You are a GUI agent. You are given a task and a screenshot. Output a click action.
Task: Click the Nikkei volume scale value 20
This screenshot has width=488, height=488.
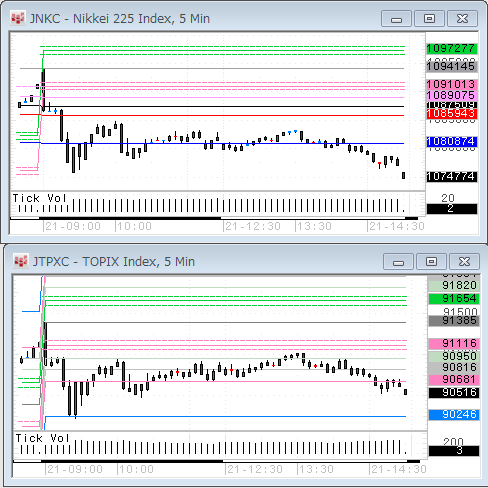tap(448, 198)
